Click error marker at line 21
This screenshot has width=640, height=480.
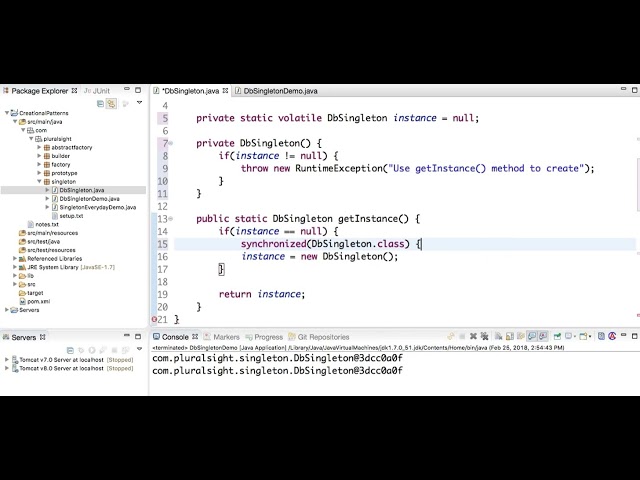point(154,319)
